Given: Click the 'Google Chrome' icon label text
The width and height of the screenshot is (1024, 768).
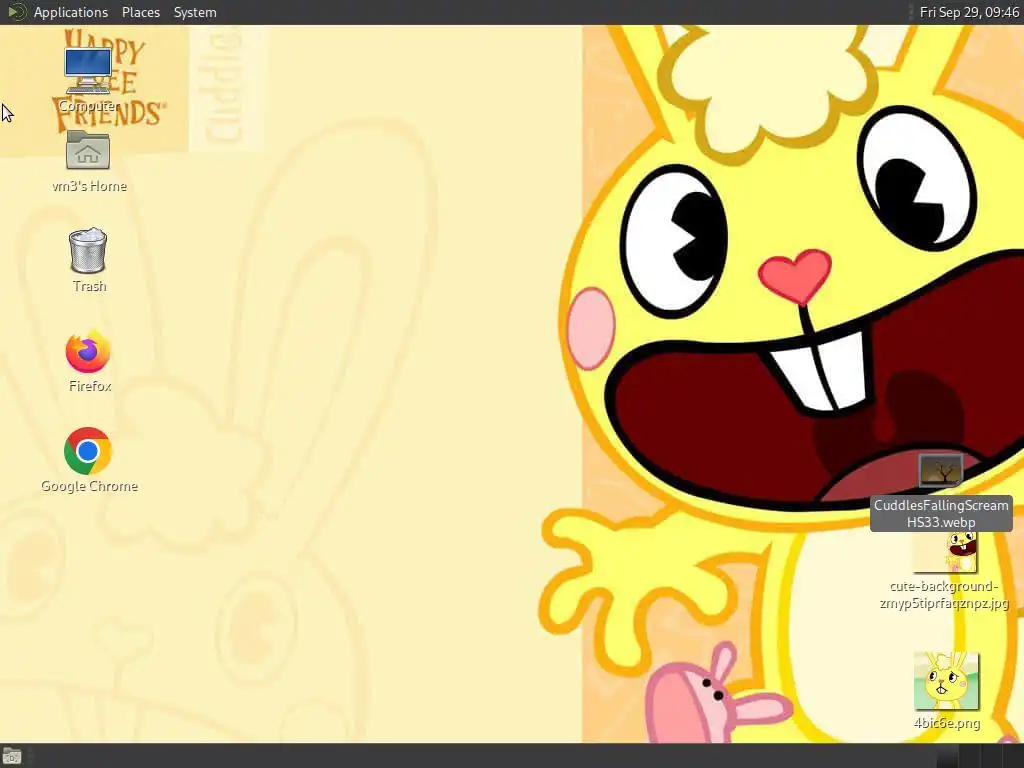Looking at the screenshot, I should click(89, 486).
